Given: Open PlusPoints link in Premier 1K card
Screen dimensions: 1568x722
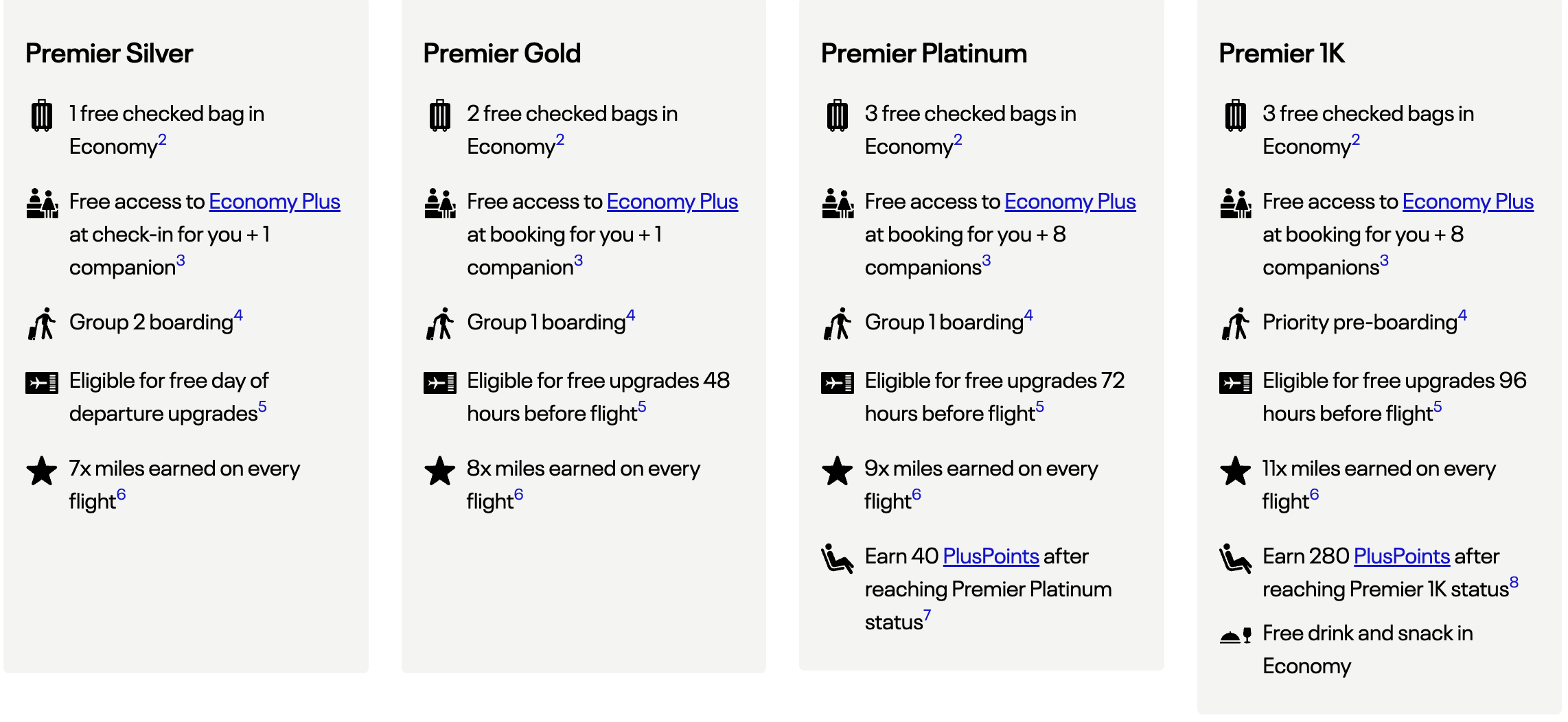Looking at the screenshot, I should click(x=1401, y=557).
